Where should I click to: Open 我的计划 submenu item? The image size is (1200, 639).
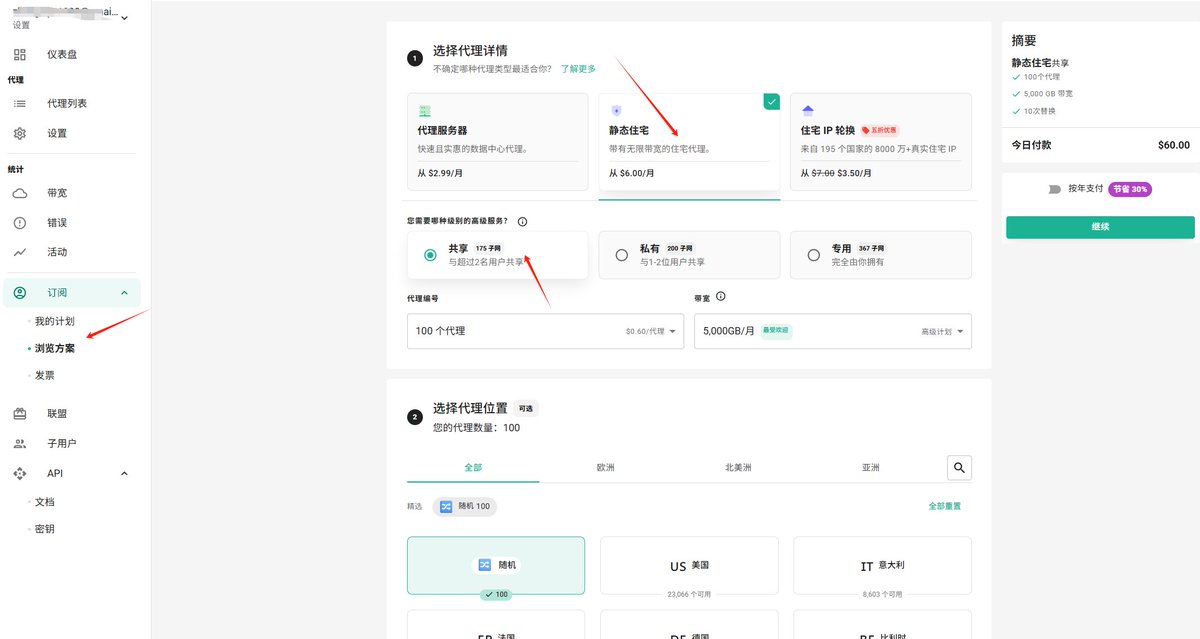click(x=55, y=321)
